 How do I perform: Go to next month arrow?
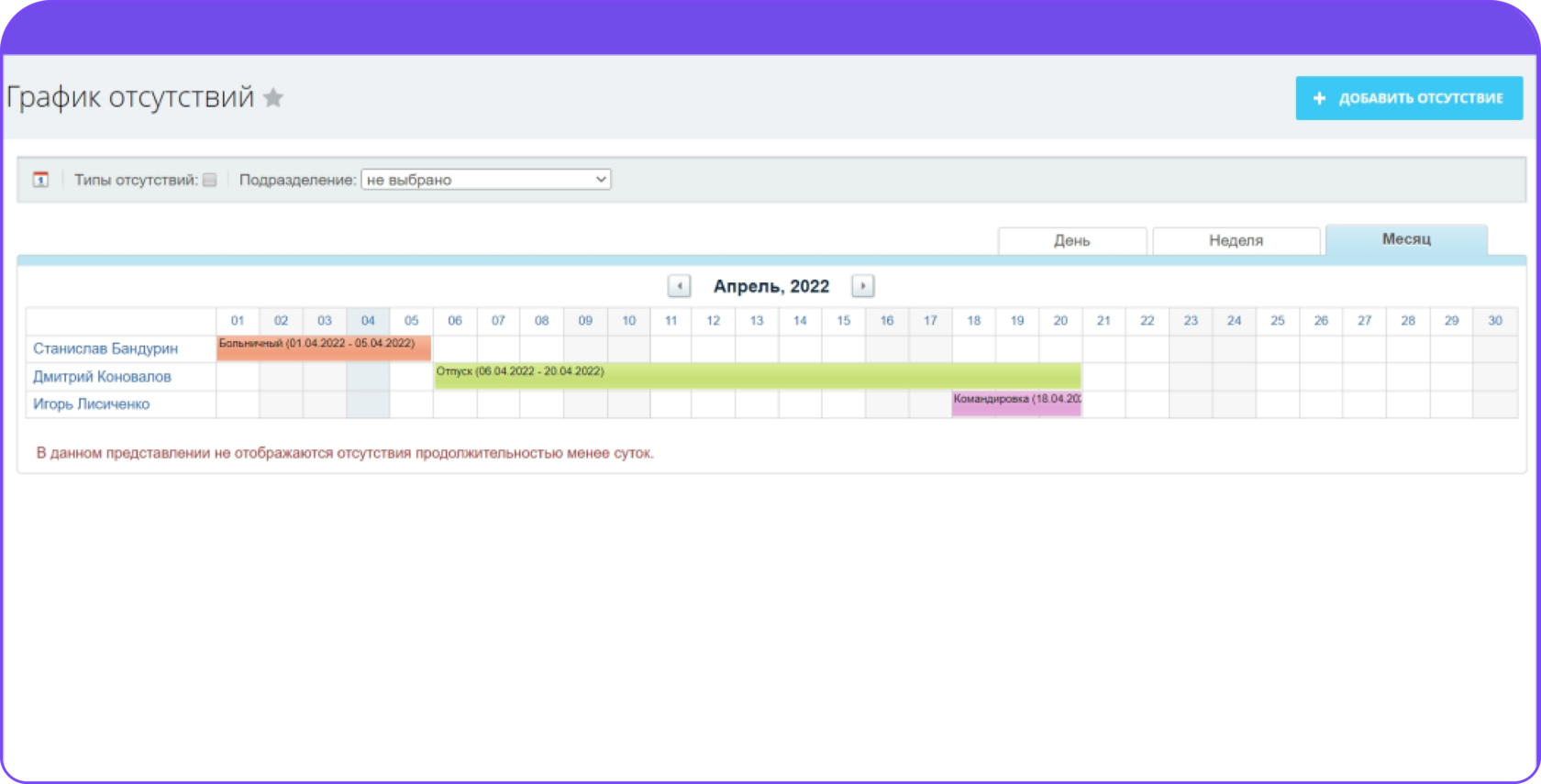pos(862,286)
